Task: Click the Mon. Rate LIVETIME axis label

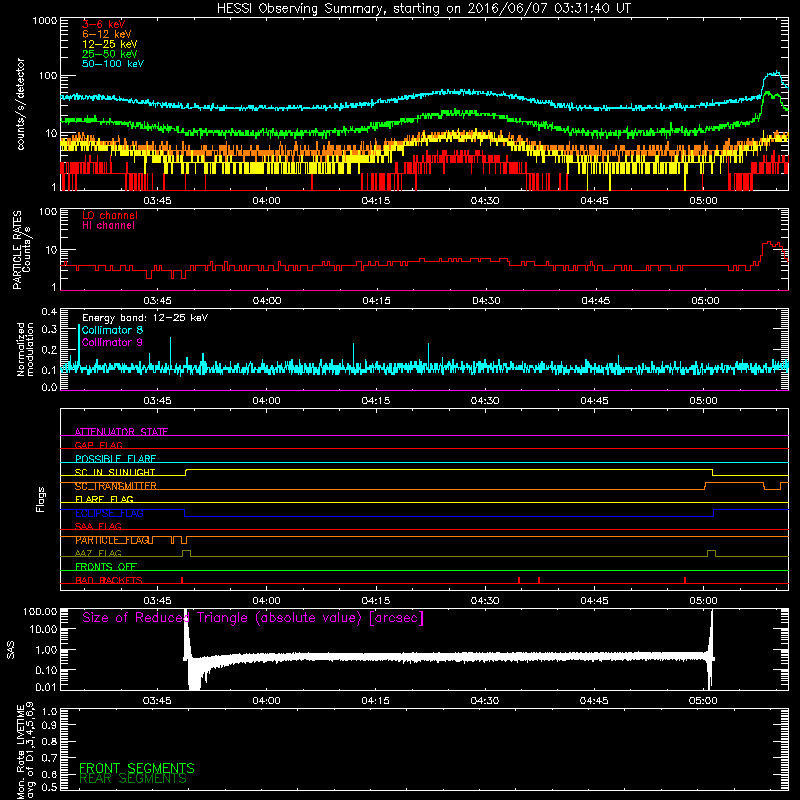Action: (25, 750)
